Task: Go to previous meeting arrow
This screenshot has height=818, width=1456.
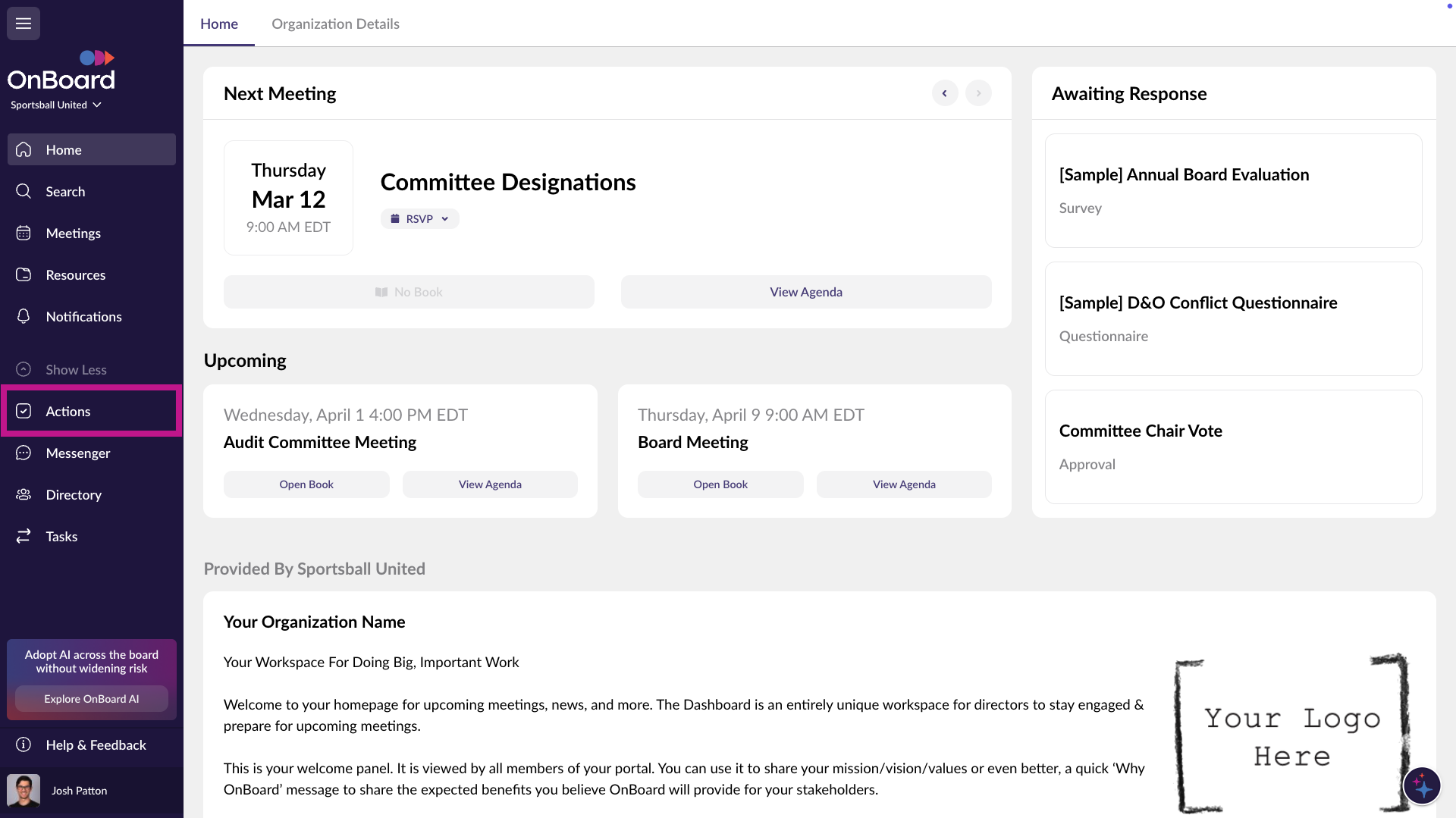Action: point(944,93)
